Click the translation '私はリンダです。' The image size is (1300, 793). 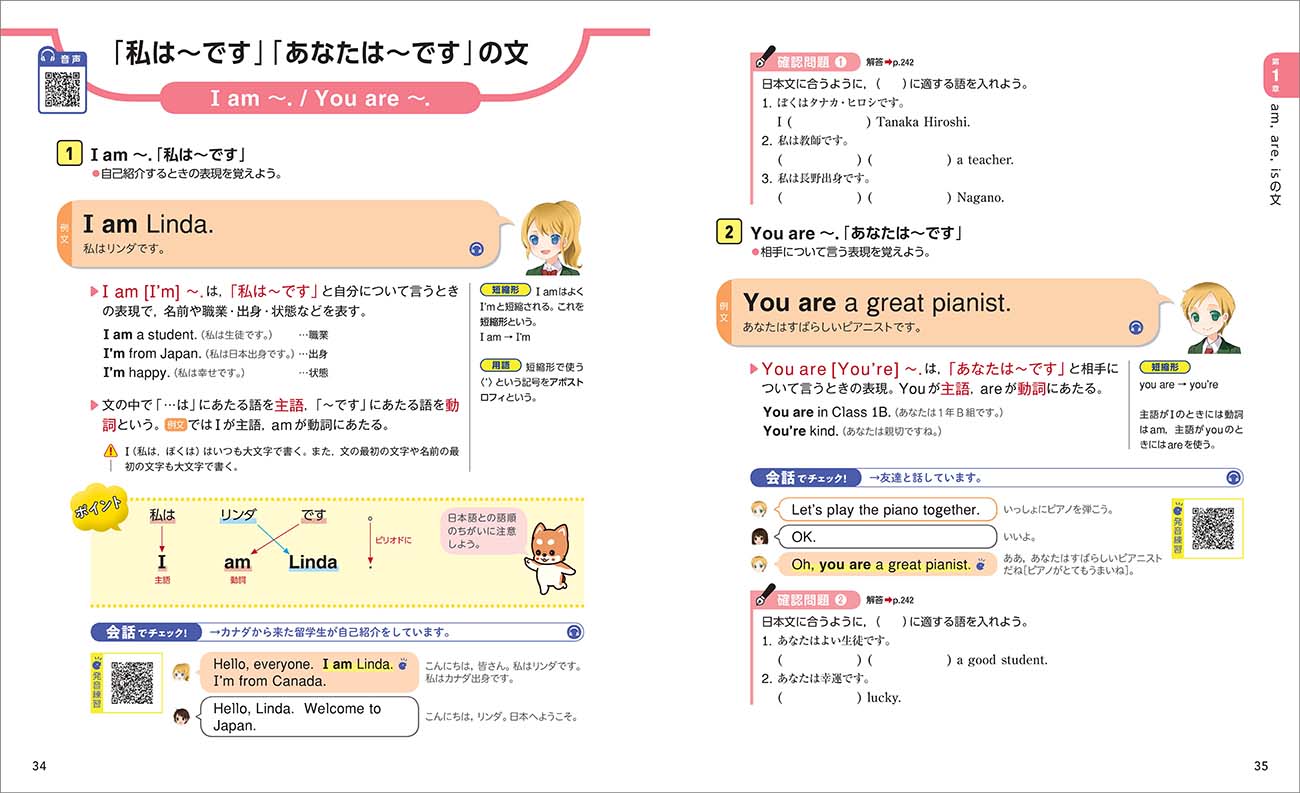(x=124, y=248)
